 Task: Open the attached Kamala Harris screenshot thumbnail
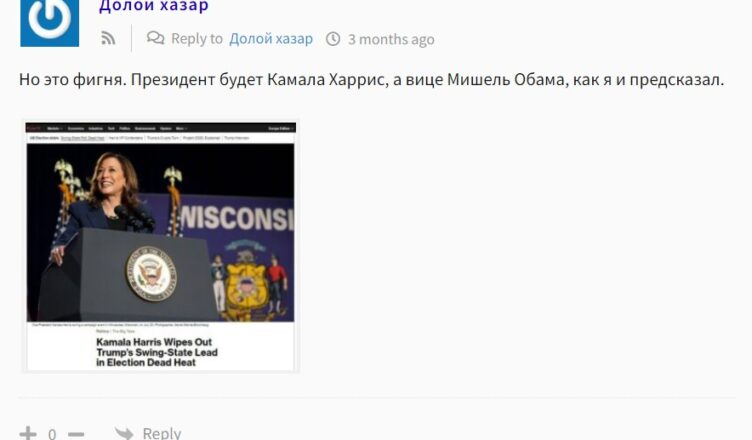pyautogui.click(x=161, y=246)
